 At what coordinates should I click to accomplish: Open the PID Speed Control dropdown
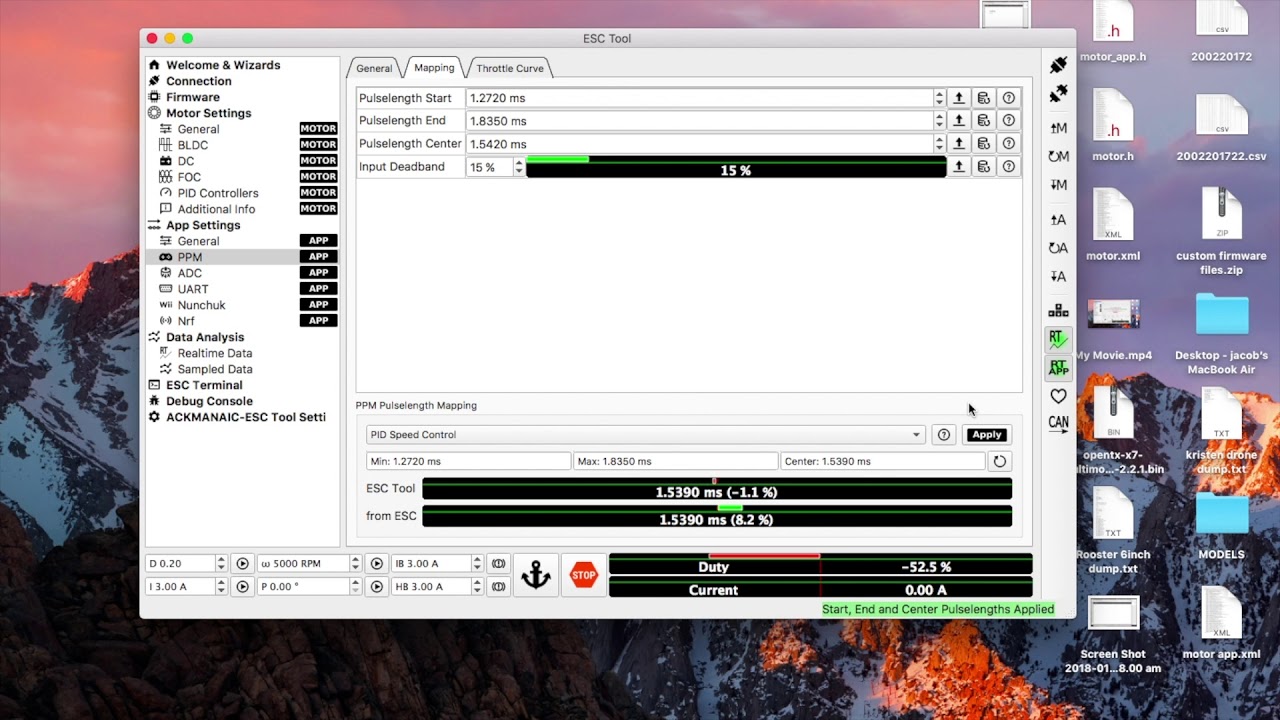click(645, 435)
